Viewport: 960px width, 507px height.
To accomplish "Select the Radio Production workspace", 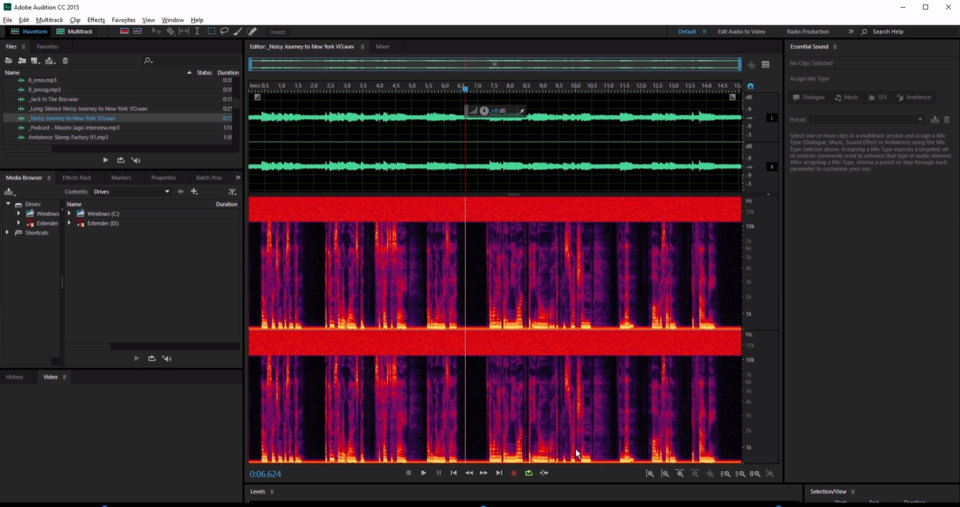I will 807,31.
